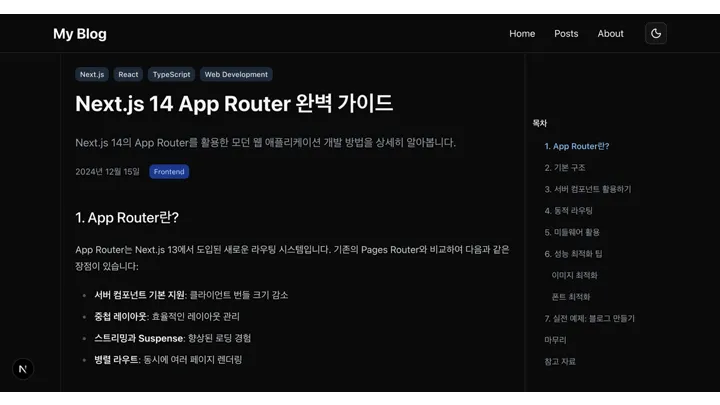Click the bullet '서버 컴포넌트 기본 지원'
The height and width of the screenshot is (405, 720).
[140, 295]
